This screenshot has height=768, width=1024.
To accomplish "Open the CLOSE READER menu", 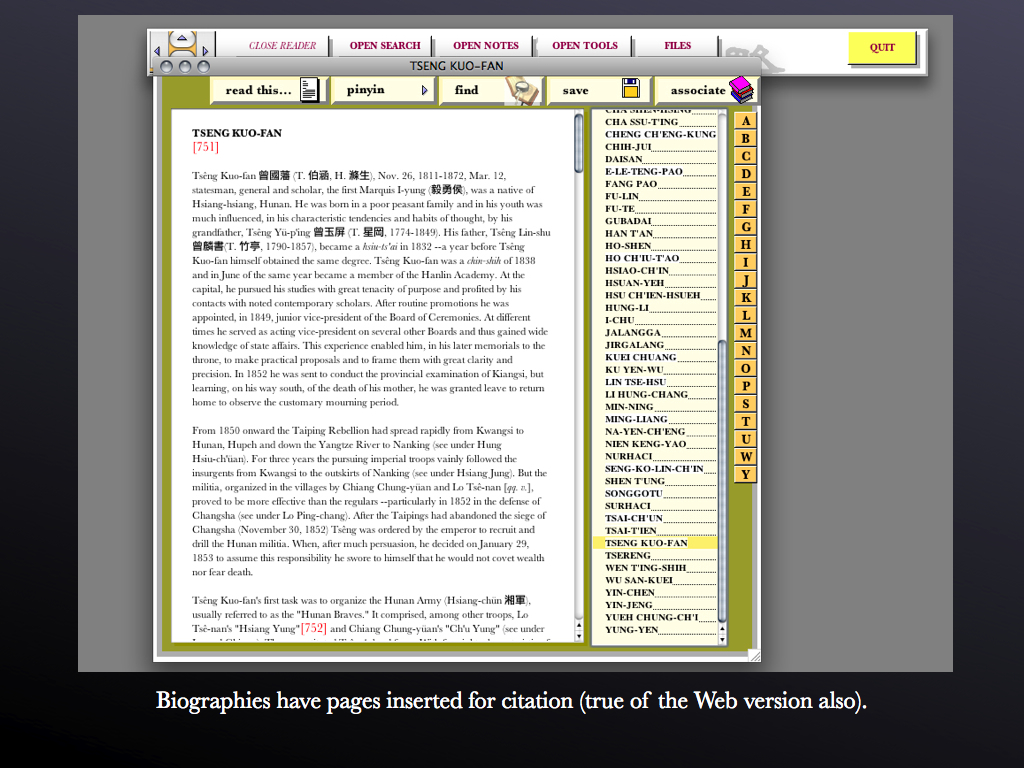I will pyautogui.click(x=282, y=46).
